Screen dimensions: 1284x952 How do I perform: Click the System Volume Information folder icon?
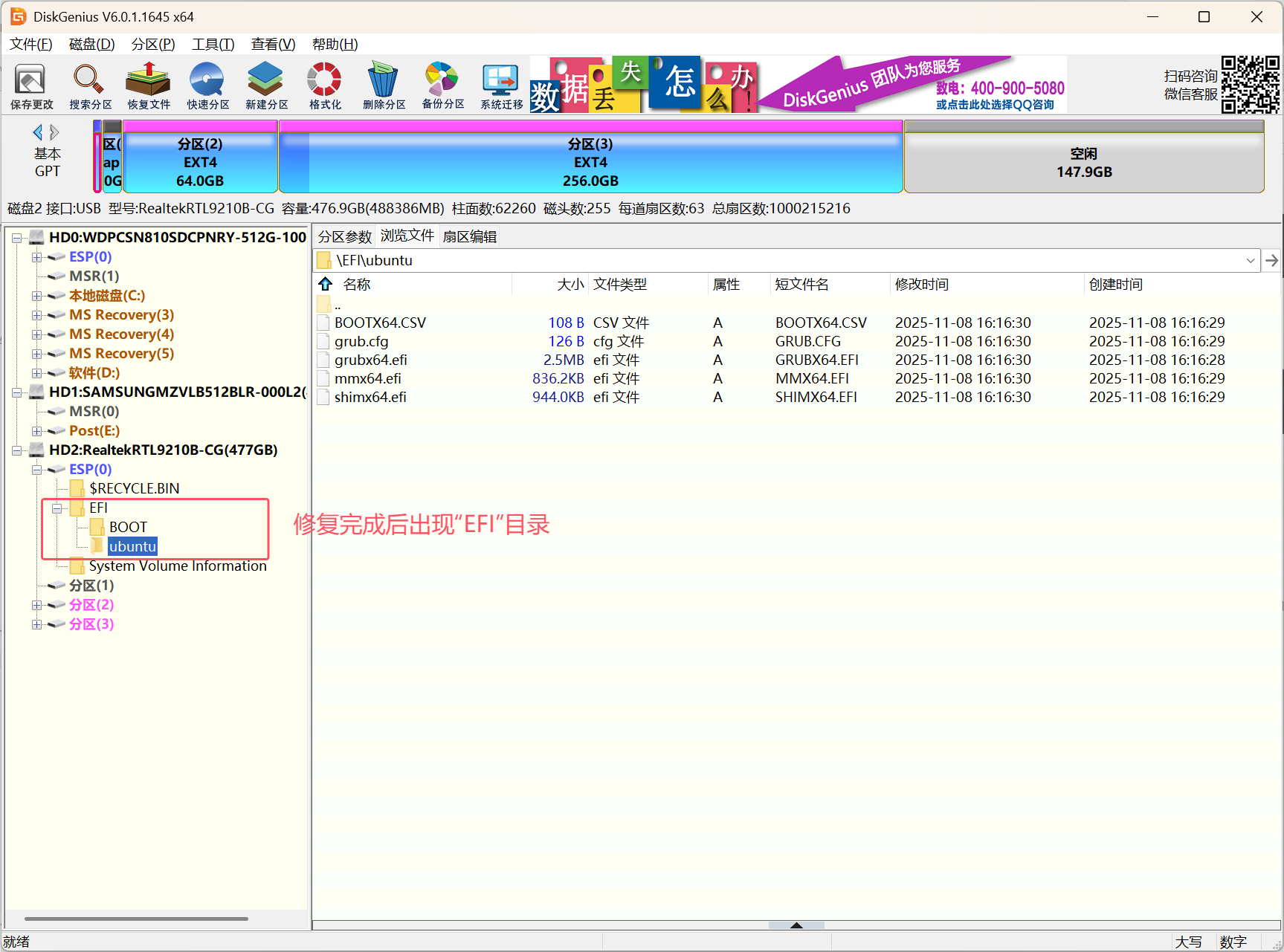pyautogui.click(x=77, y=566)
